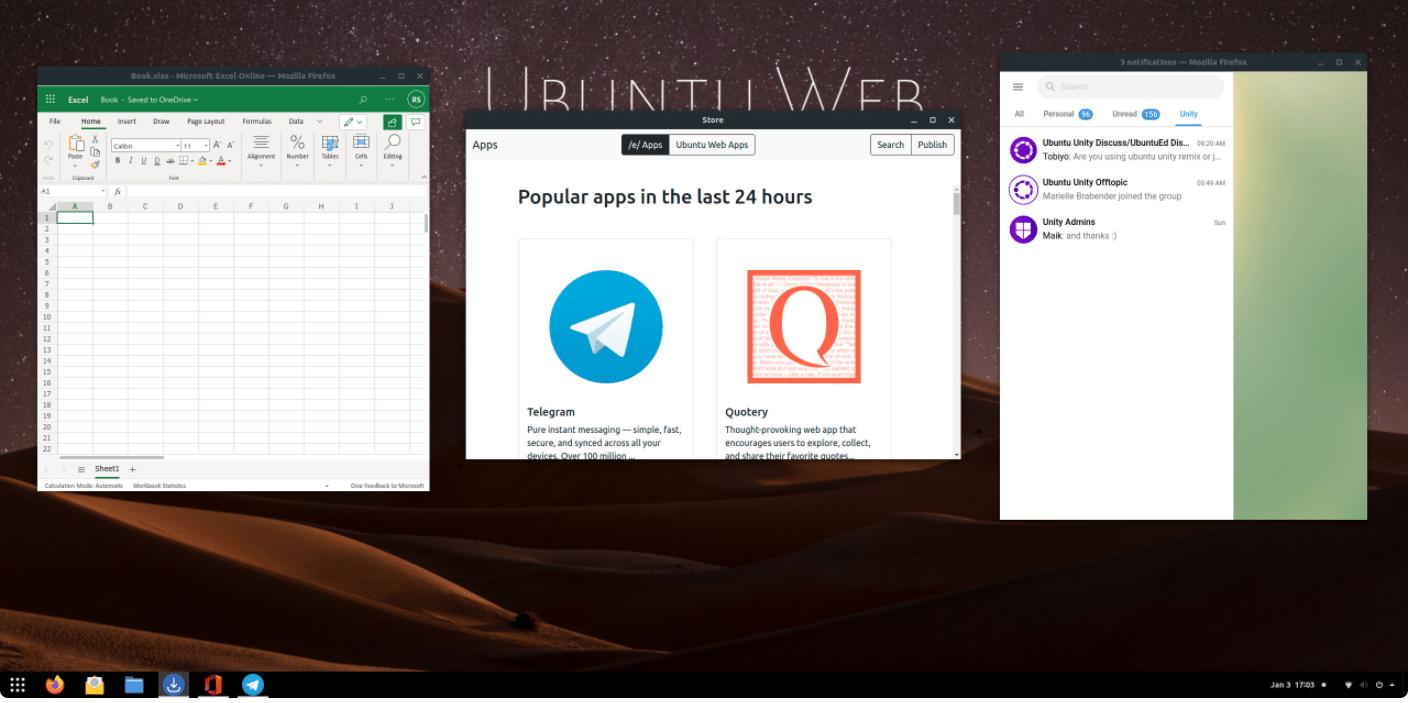Open the editing mode pencil dropdown
Image resolution: width=1410 pixels, height=703 pixels.
(353, 122)
